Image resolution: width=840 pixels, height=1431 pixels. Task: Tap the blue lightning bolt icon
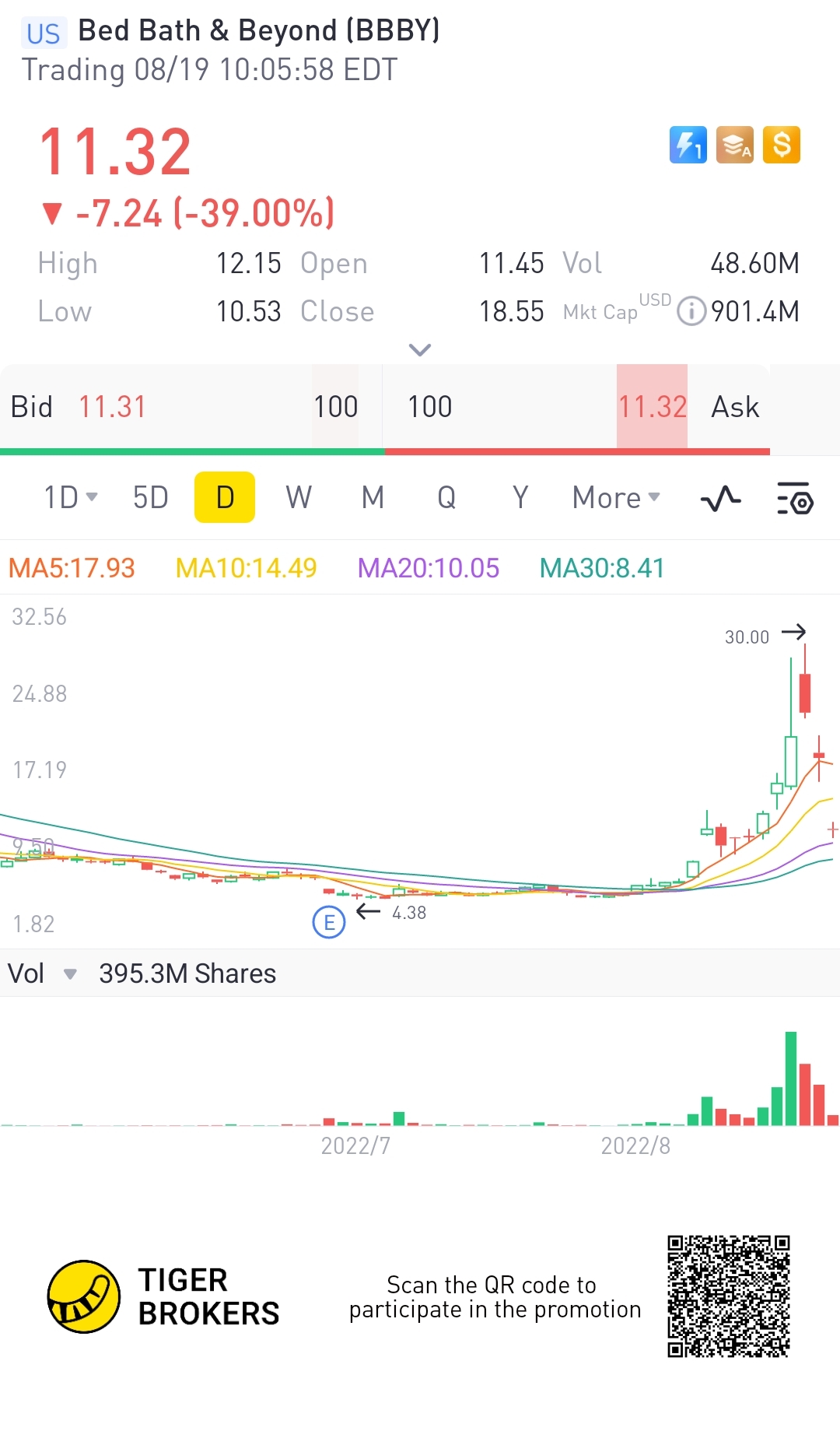pos(688,145)
